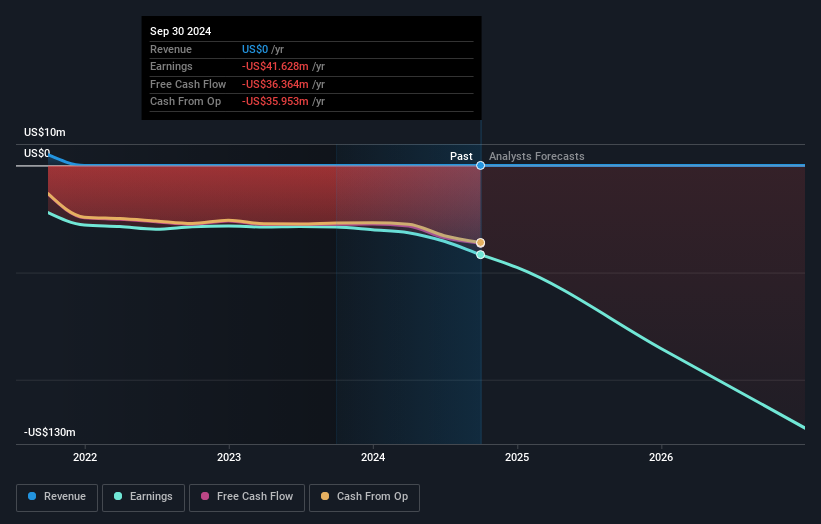Click the -US$35.953m cash from op value
The image size is (821, 524).
point(275,102)
